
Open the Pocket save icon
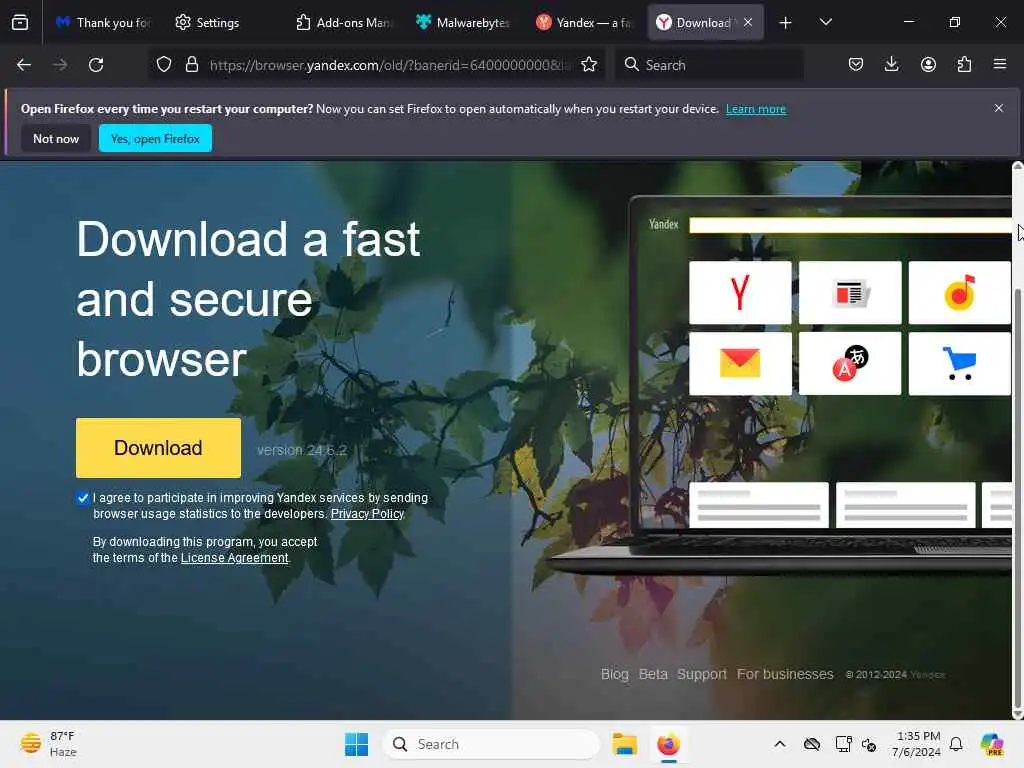tap(856, 65)
